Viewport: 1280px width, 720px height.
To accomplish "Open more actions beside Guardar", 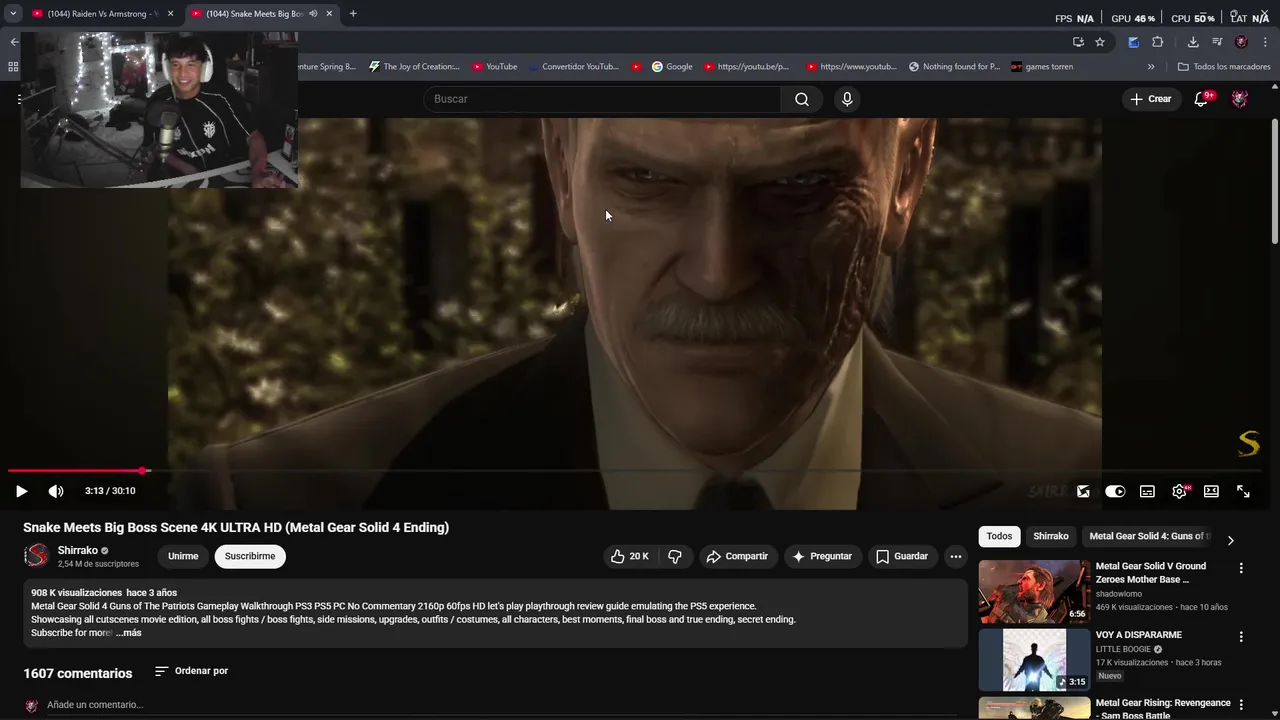I will (956, 556).
